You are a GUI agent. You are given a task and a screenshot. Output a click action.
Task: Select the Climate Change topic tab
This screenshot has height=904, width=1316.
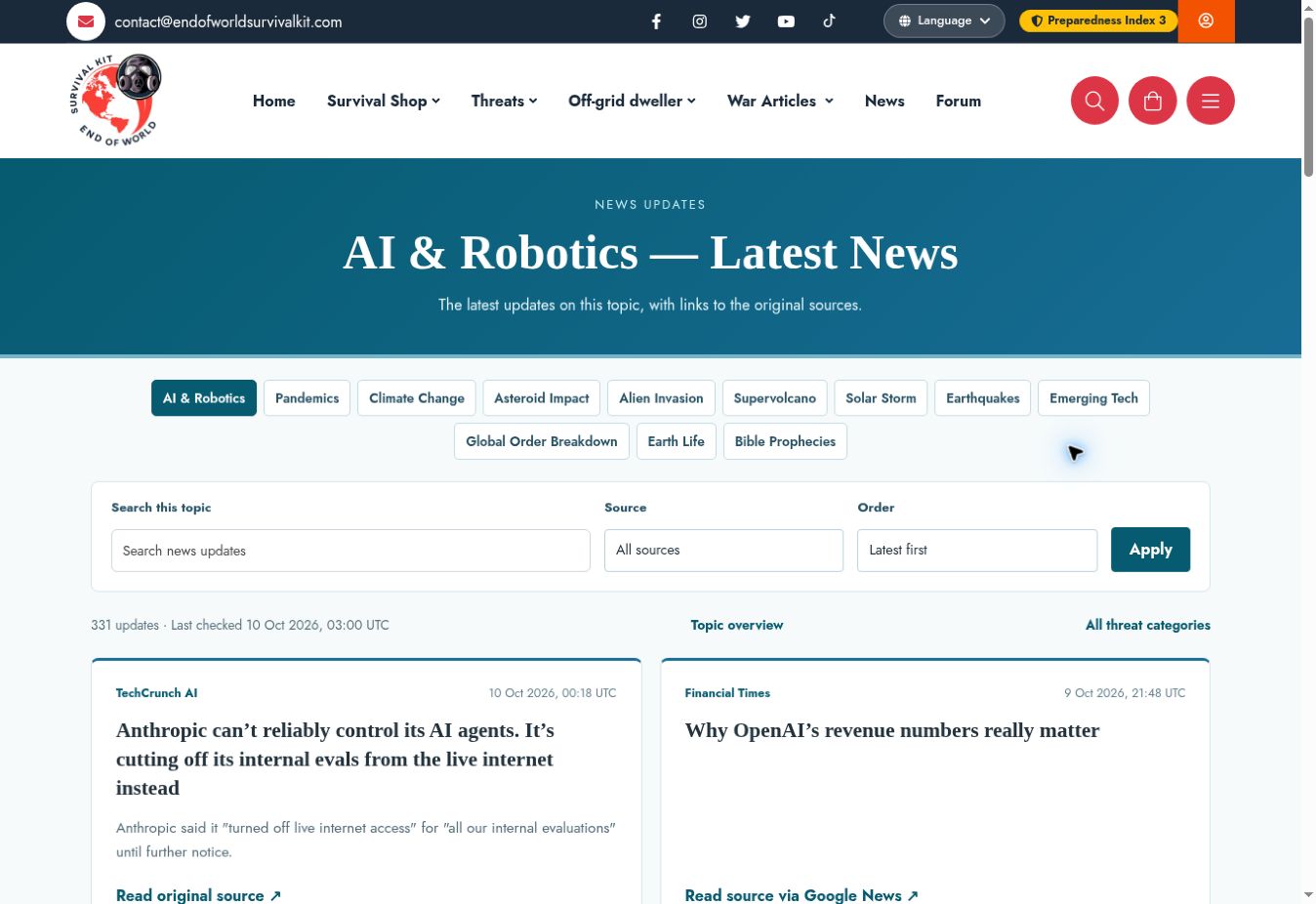click(417, 398)
